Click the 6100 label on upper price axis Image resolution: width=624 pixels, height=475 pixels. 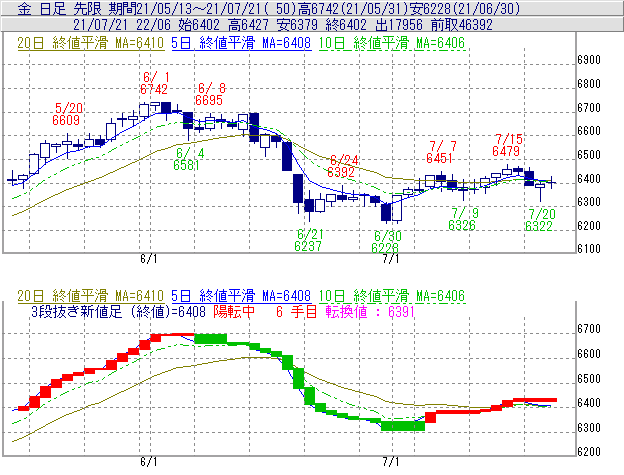589,249
